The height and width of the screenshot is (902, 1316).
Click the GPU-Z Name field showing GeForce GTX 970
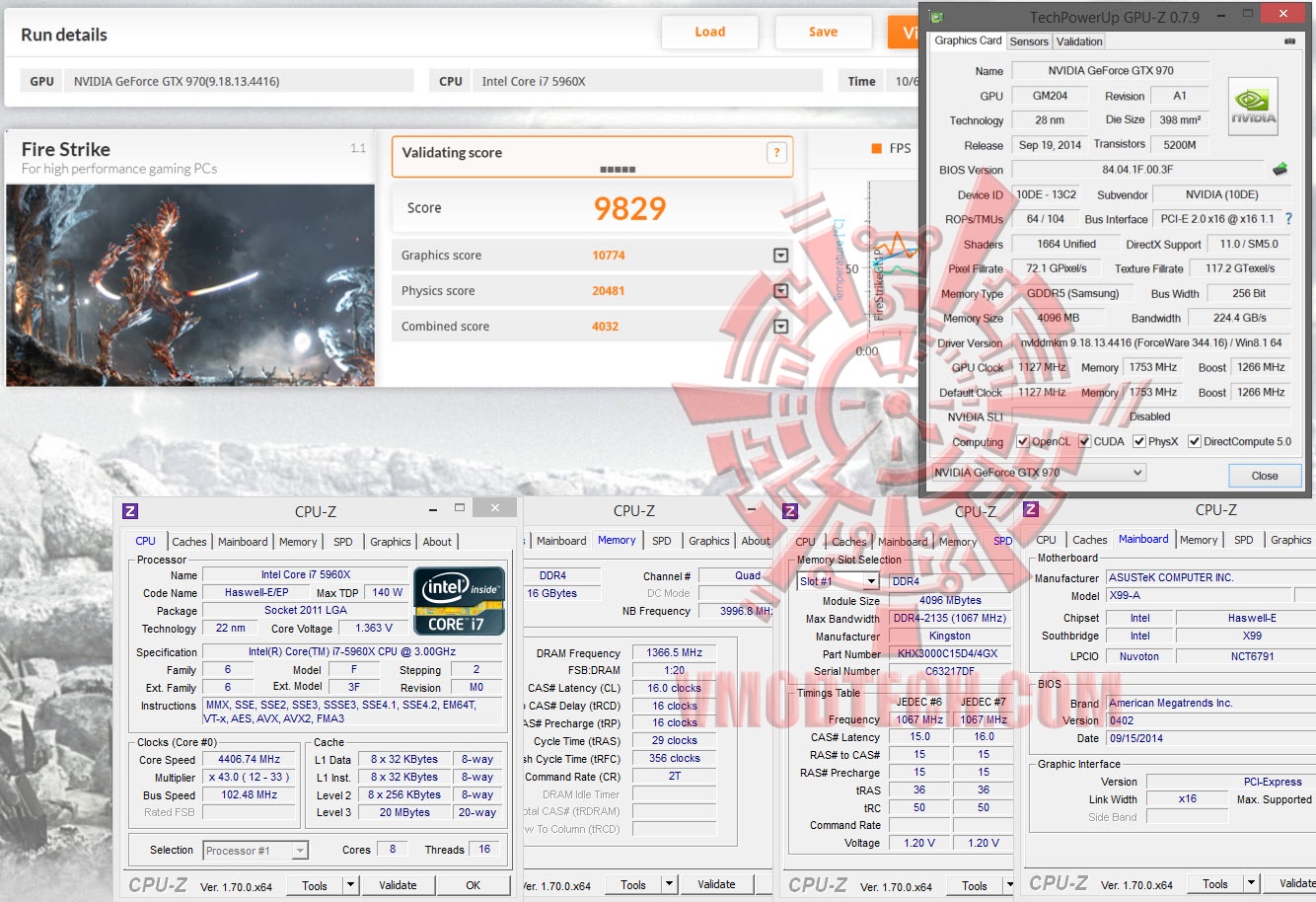point(1111,71)
